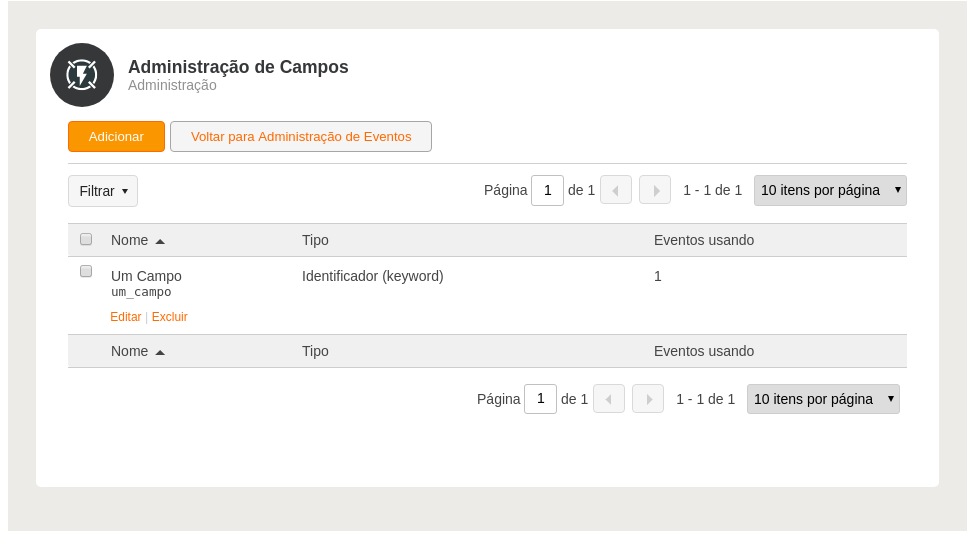Viewport: 975px width, 540px height.
Task: Click the Excluir link for Um Campo
Action: 169,317
